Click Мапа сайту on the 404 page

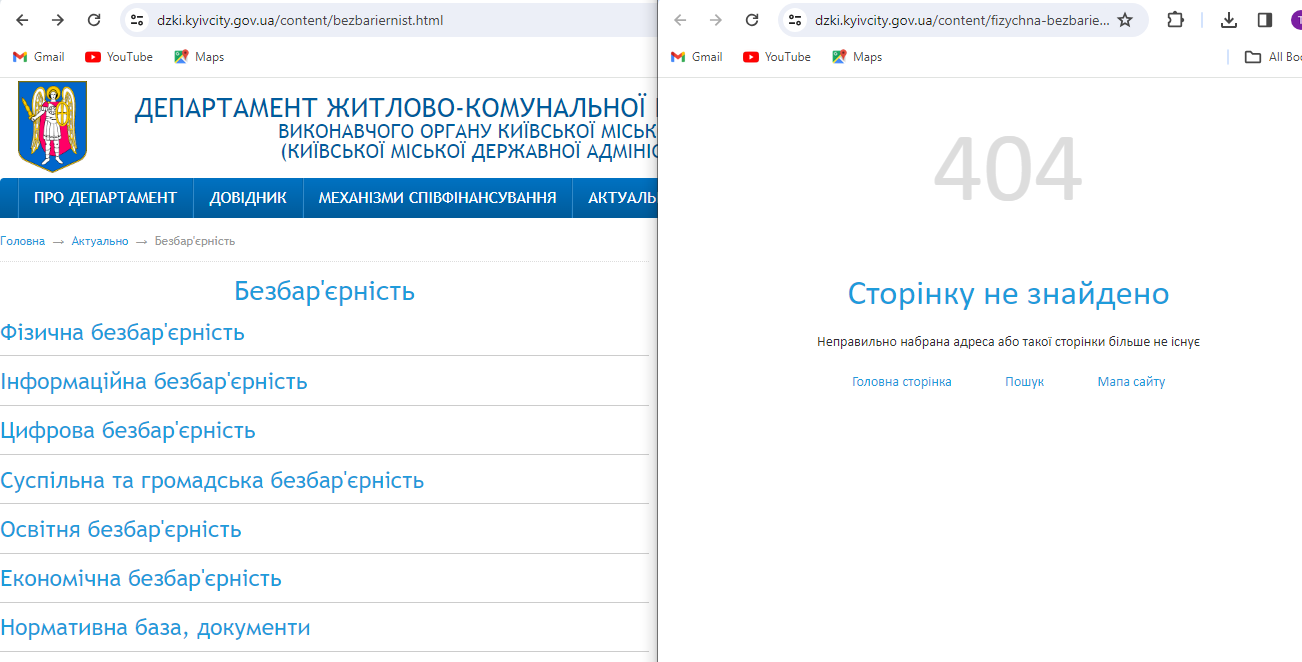1130,381
